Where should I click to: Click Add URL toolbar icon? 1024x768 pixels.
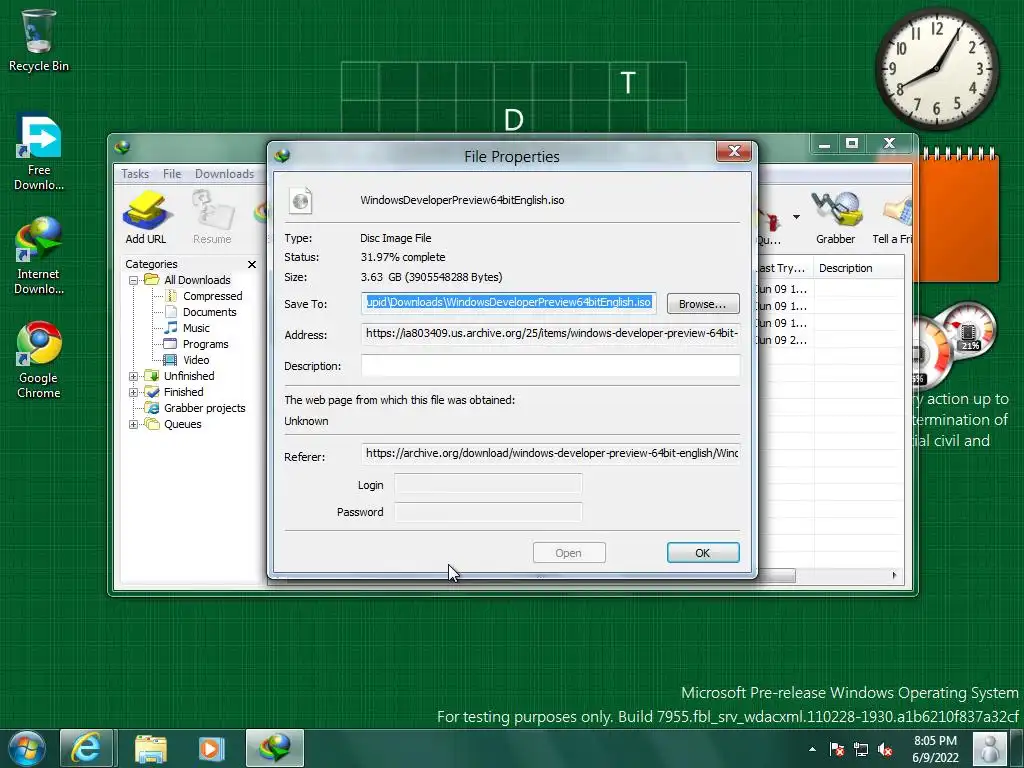pos(146,217)
